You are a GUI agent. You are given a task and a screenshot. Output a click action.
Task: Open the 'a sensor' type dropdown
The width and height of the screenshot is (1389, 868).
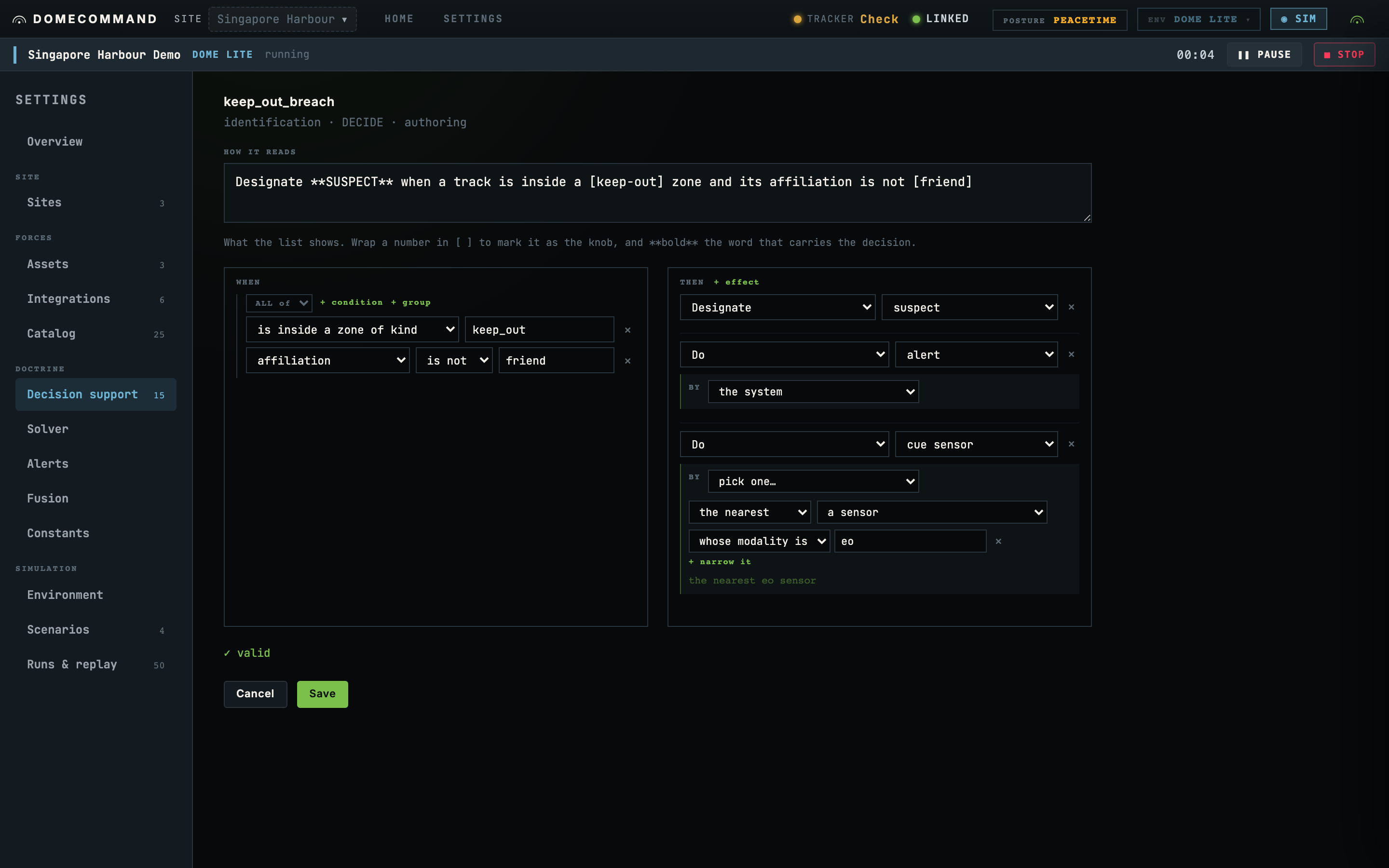932,512
